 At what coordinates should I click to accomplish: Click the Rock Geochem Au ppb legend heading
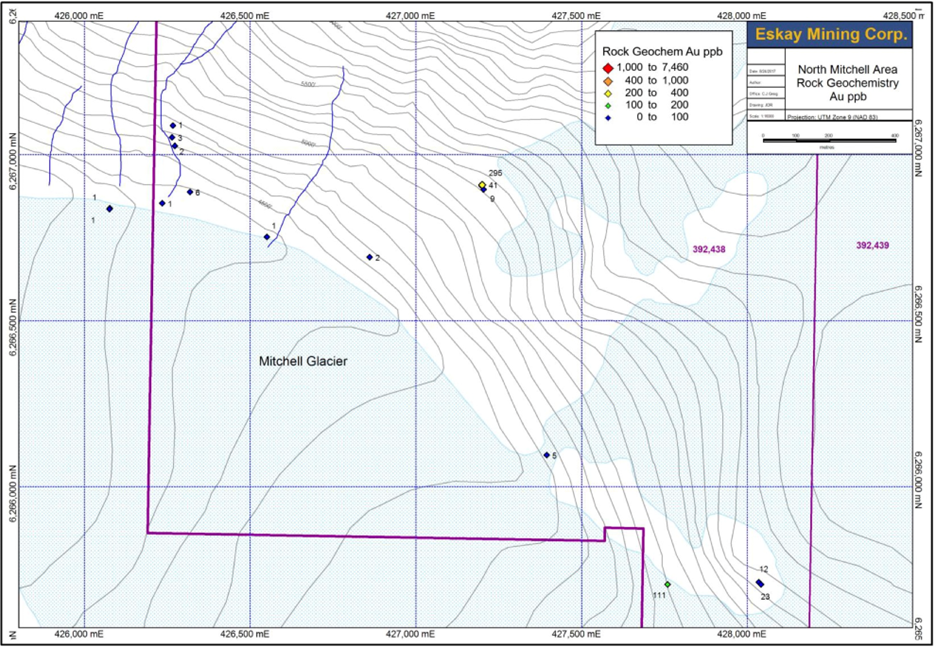(x=660, y=48)
